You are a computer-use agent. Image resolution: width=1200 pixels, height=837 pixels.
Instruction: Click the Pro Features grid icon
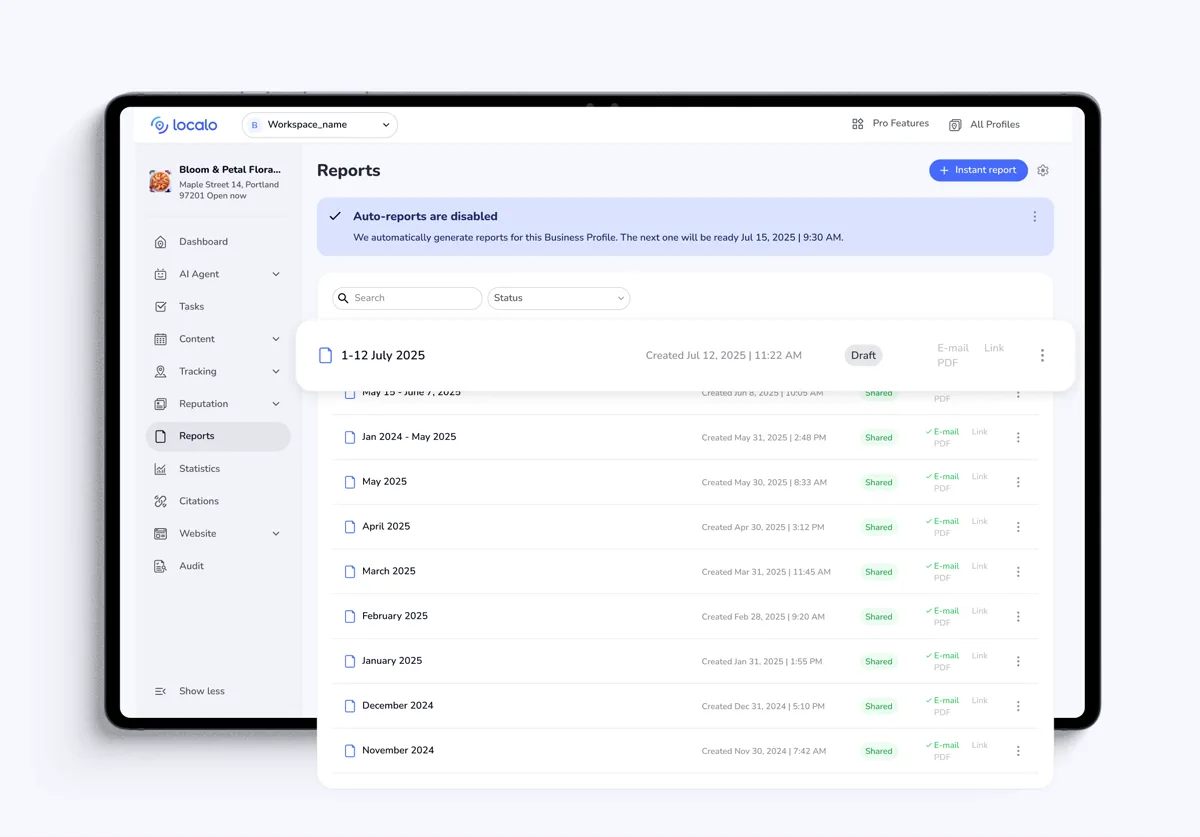coord(858,124)
